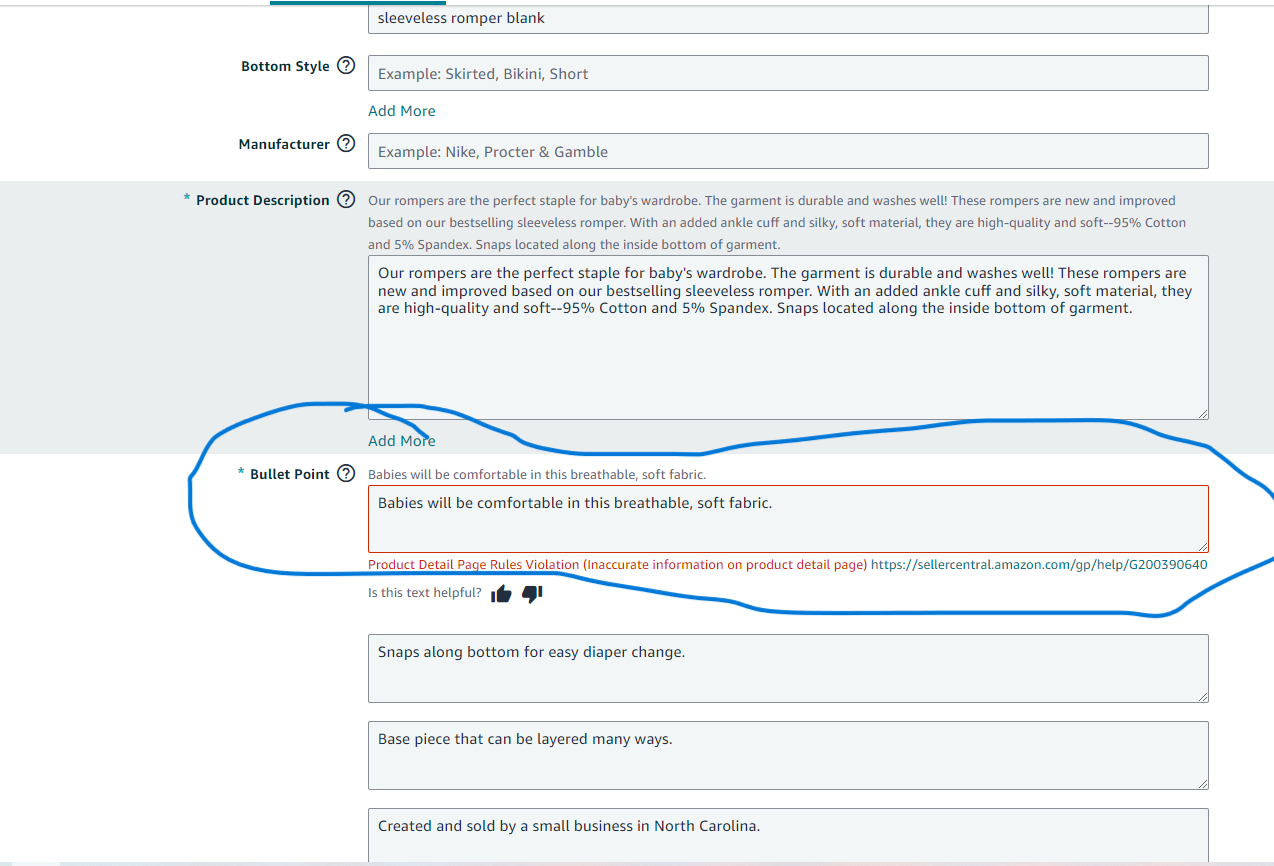Screen dimensions: 1274x866
Task: Click the sleeveless romper blank field
Action: coord(788,17)
